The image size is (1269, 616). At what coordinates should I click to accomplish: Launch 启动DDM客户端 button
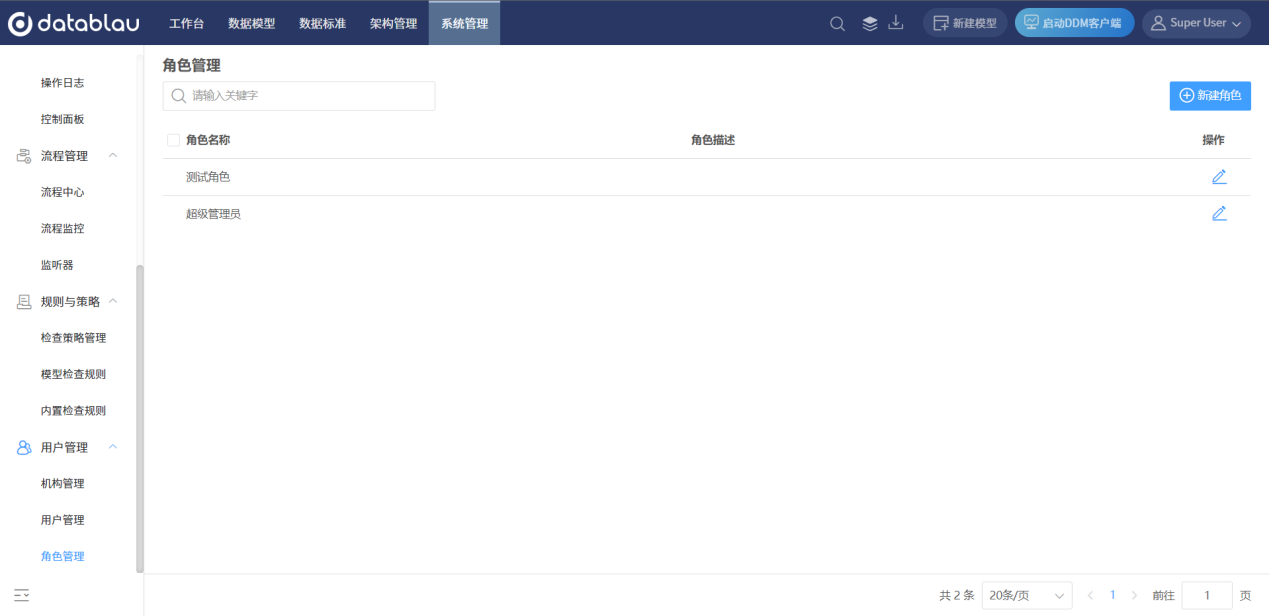(x=1074, y=23)
